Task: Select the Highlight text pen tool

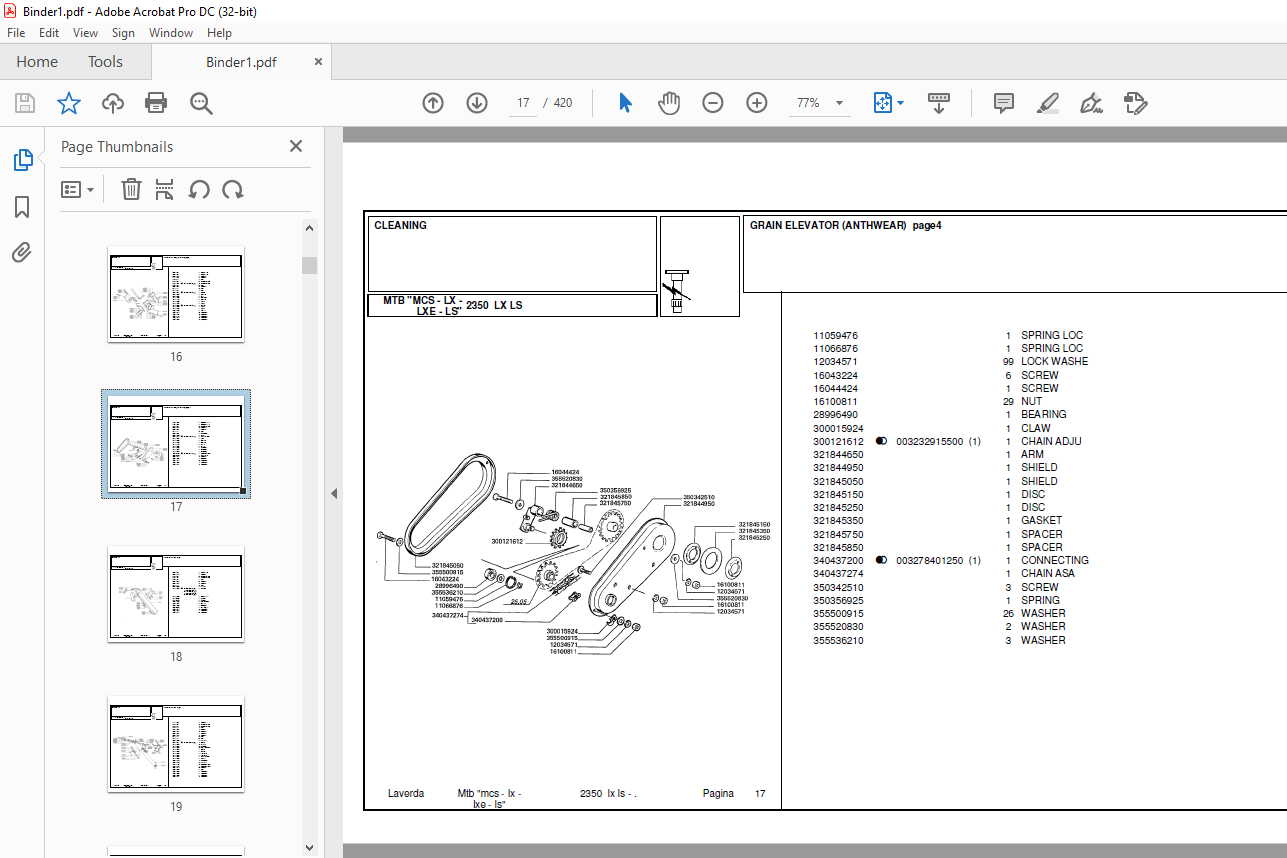Action: click(1048, 103)
